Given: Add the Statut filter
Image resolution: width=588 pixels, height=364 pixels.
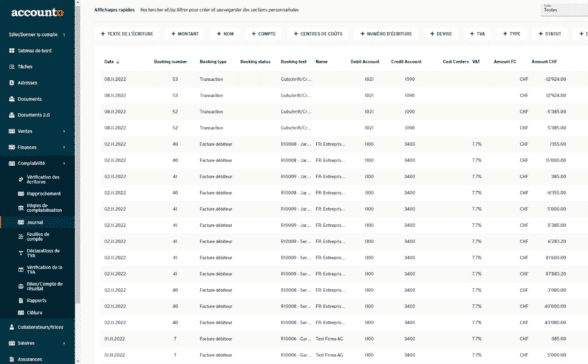Looking at the screenshot, I should pos(550,34).
